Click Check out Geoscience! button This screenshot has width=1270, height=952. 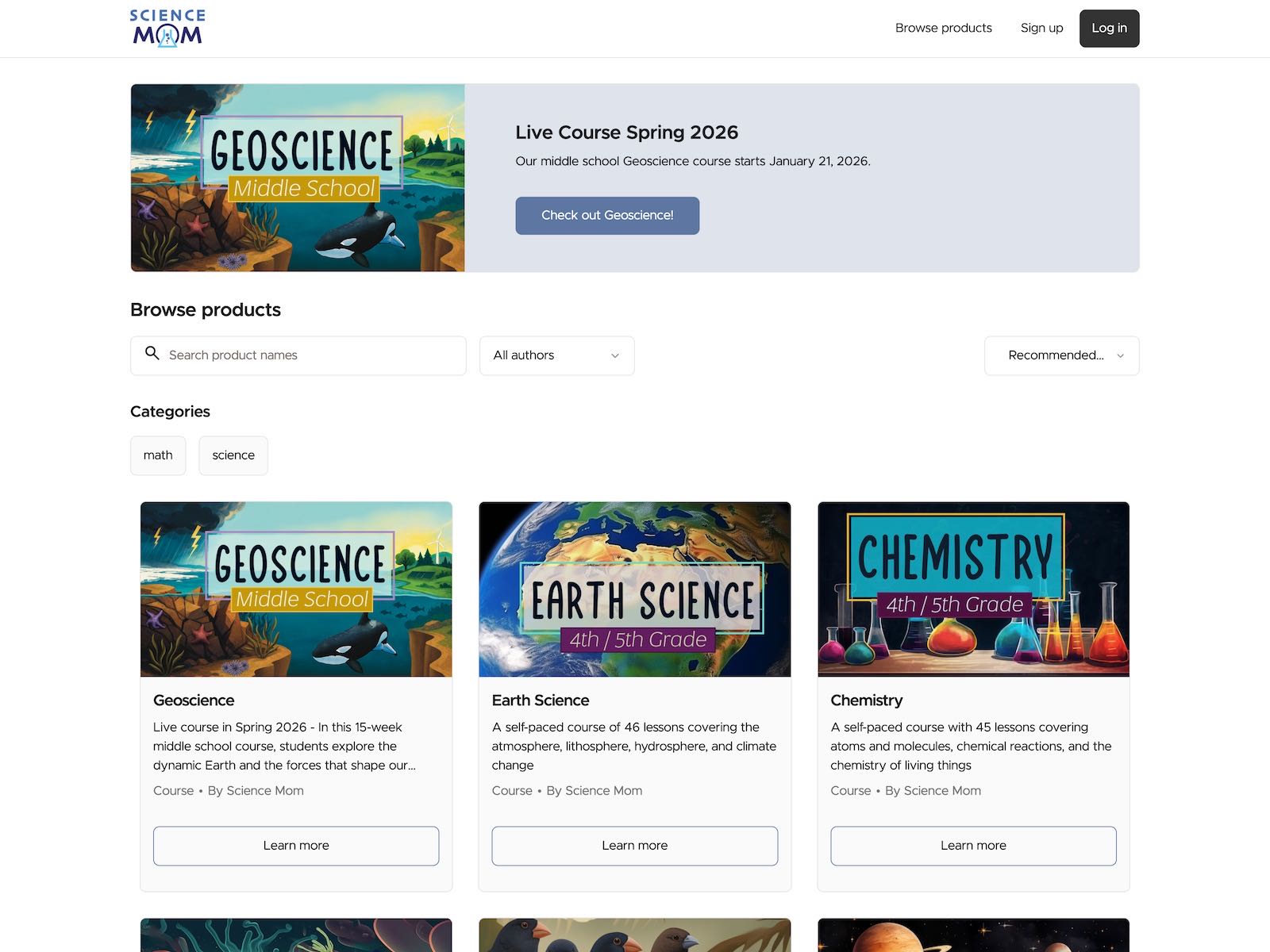(607, 216)
